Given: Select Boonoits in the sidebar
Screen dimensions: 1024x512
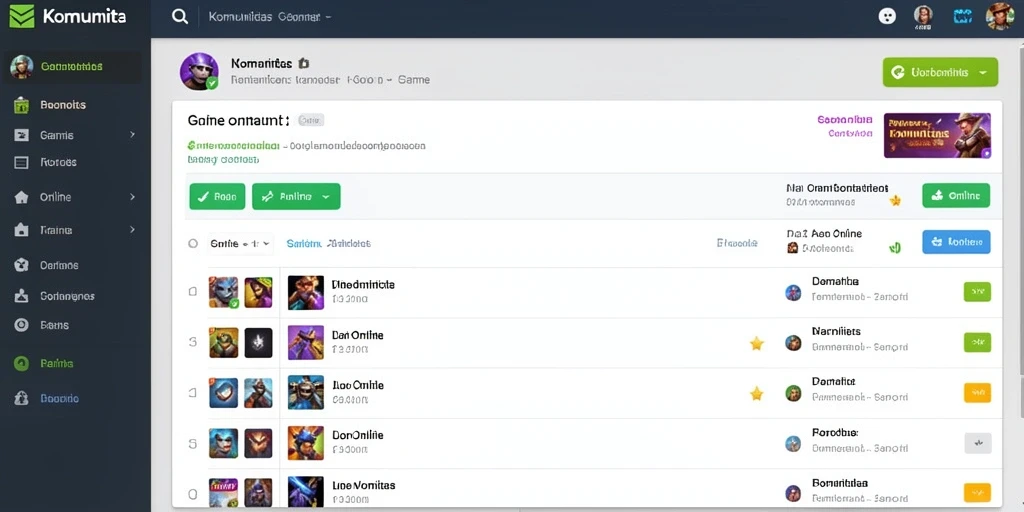Looking at the screenshot, I should click(x=63, y=104).
